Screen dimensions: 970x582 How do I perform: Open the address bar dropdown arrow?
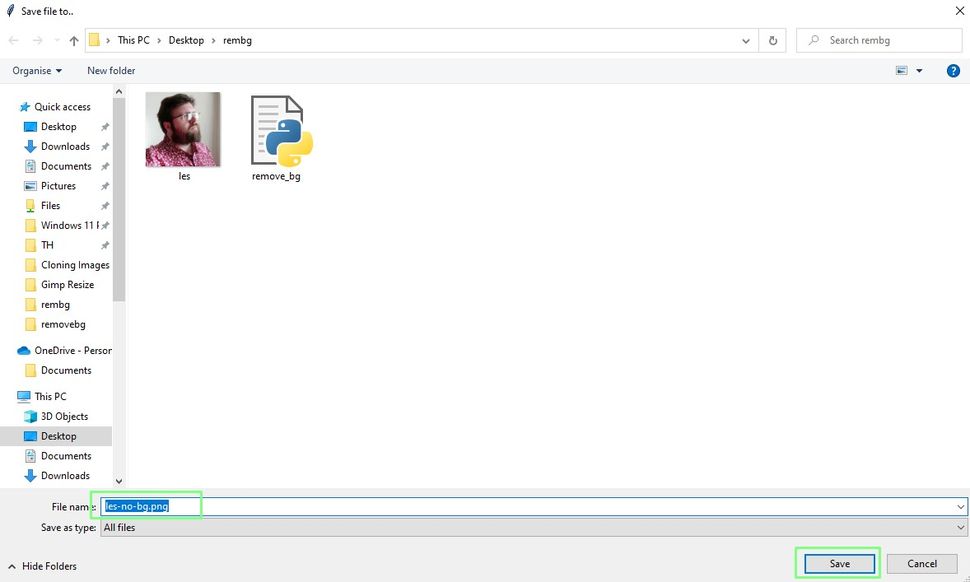click(x=745, y=40)
